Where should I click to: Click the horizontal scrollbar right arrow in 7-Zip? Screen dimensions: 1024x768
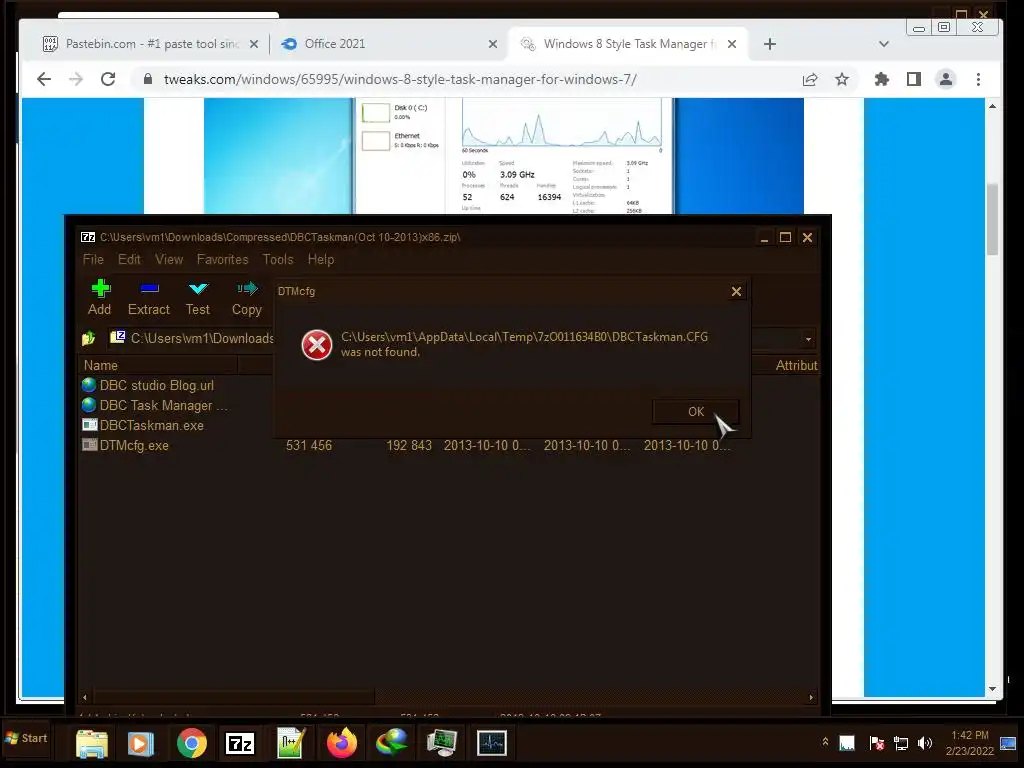811,697
